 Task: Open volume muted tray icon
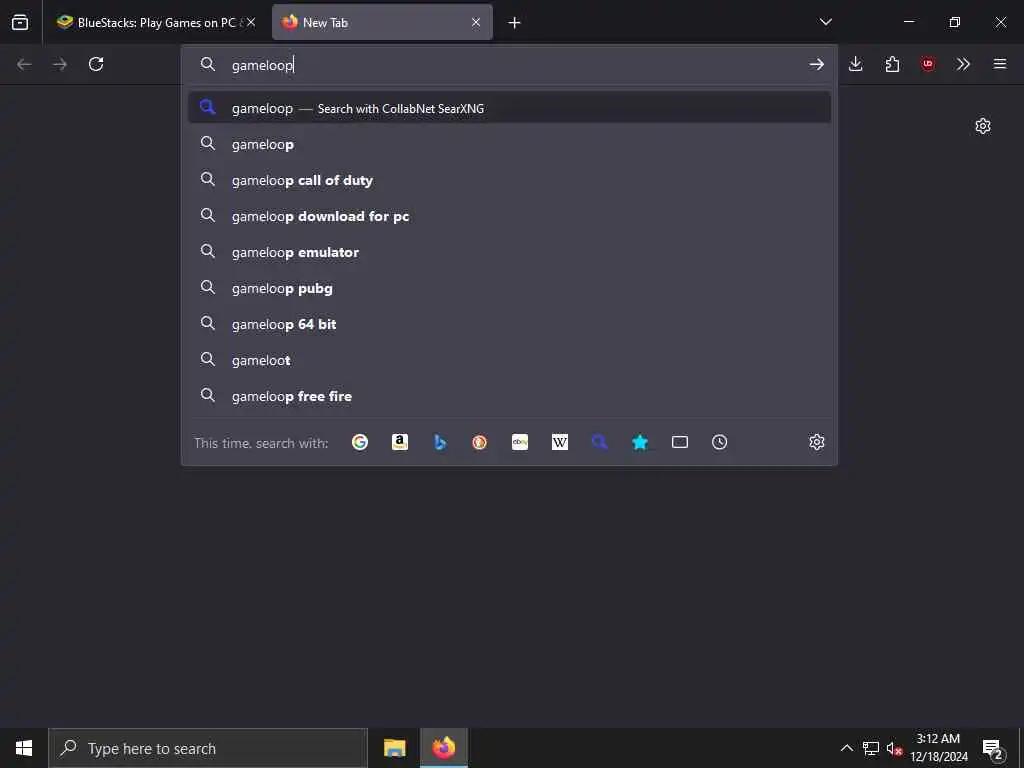894,748
